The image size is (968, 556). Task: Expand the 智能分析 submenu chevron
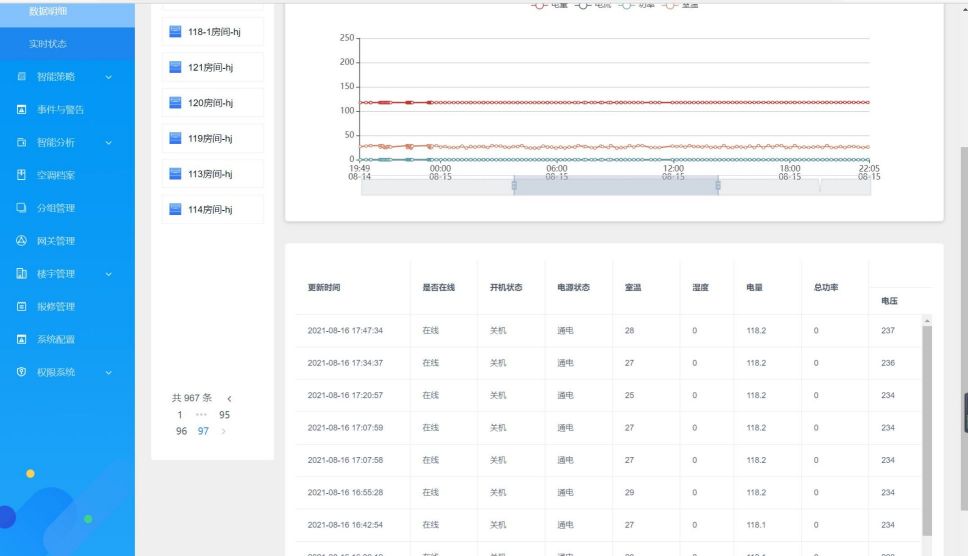109,143
